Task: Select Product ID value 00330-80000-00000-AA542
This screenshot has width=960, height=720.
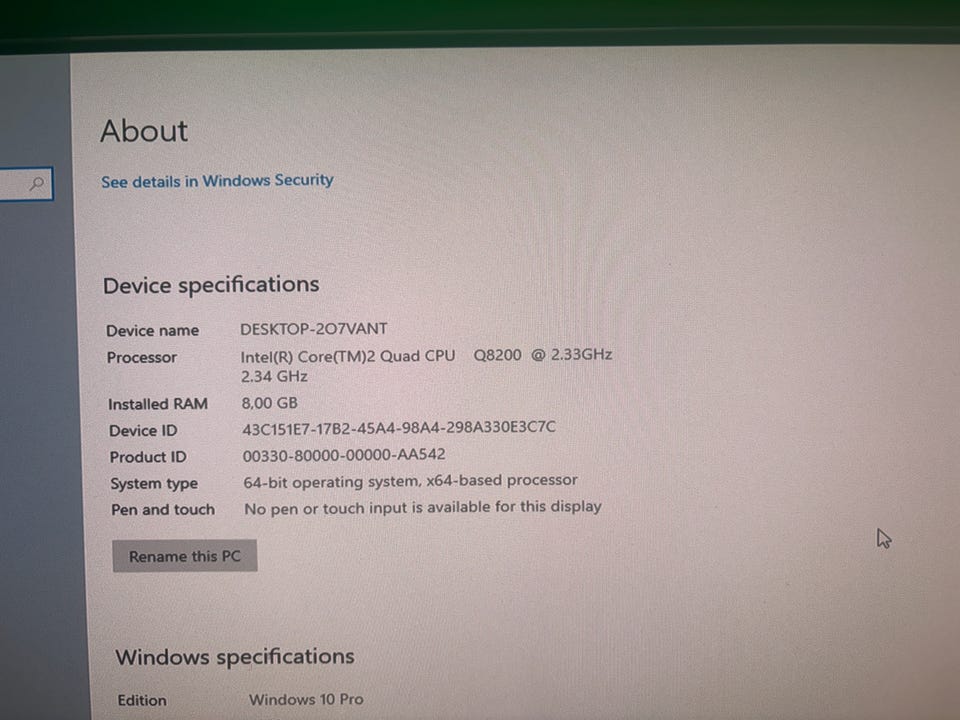Action: point(344,455)
